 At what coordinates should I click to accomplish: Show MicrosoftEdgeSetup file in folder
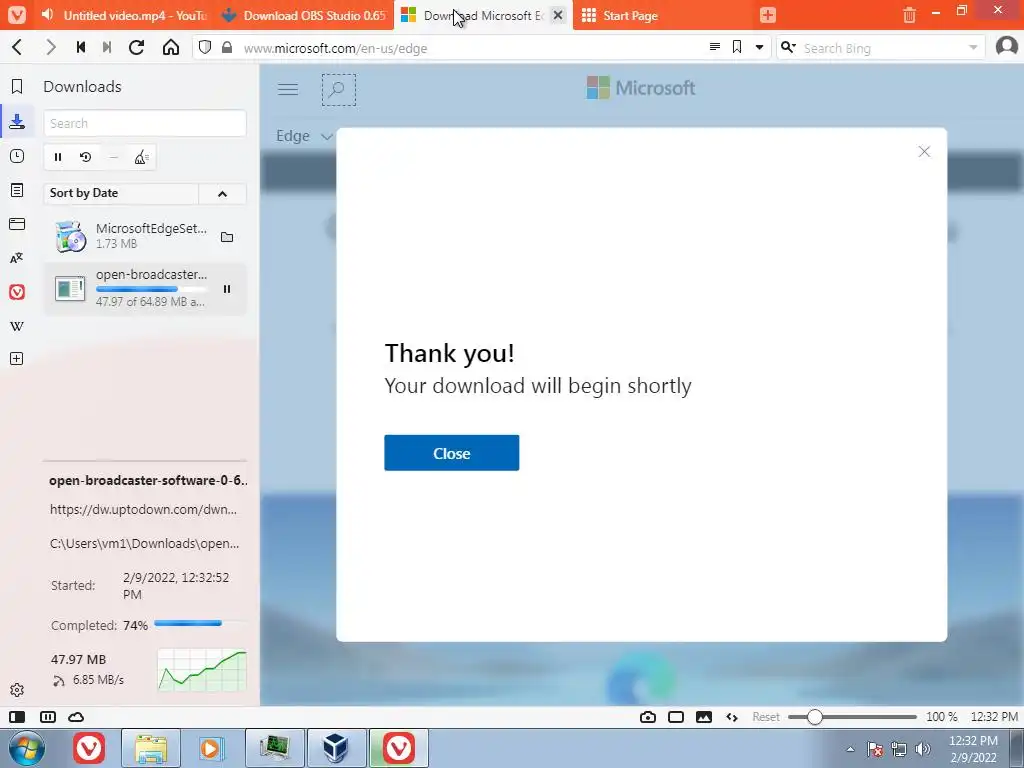click(227, 236)
